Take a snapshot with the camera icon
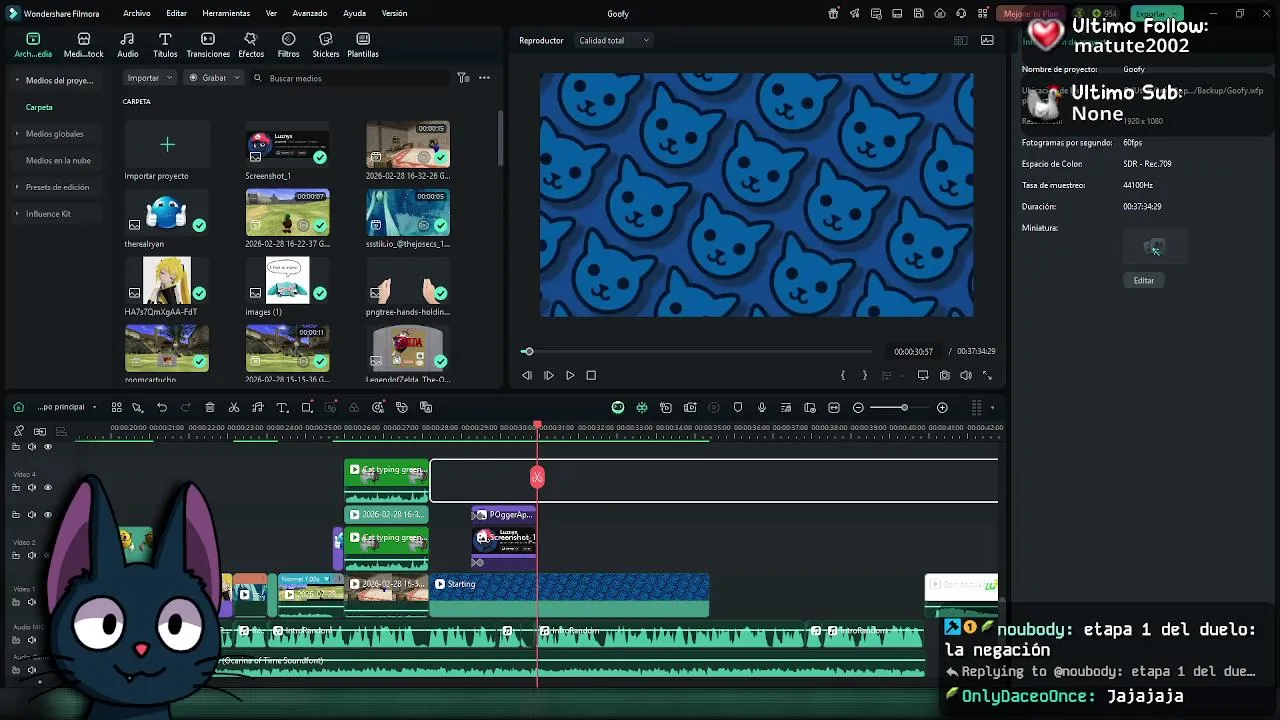The image size is (1280, 720). coord(944,375)
